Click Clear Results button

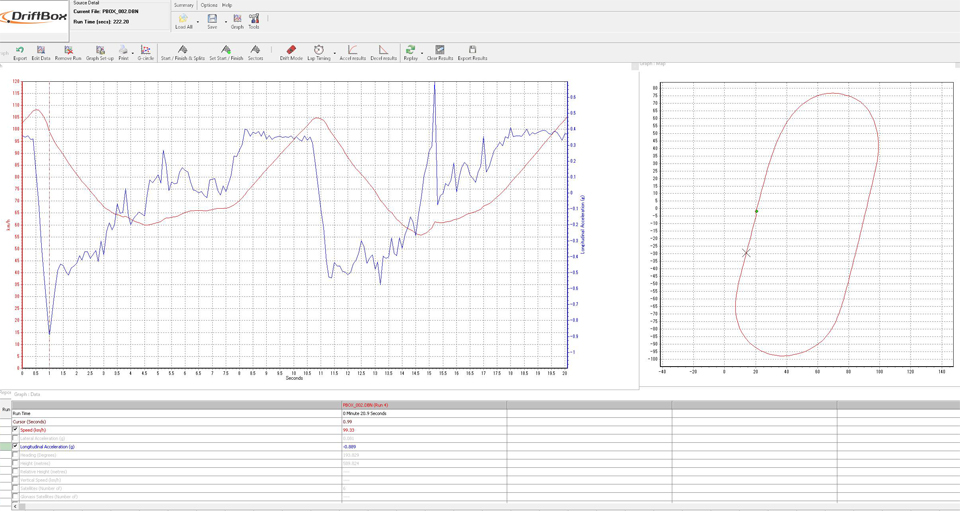click(x=440, y=52)
